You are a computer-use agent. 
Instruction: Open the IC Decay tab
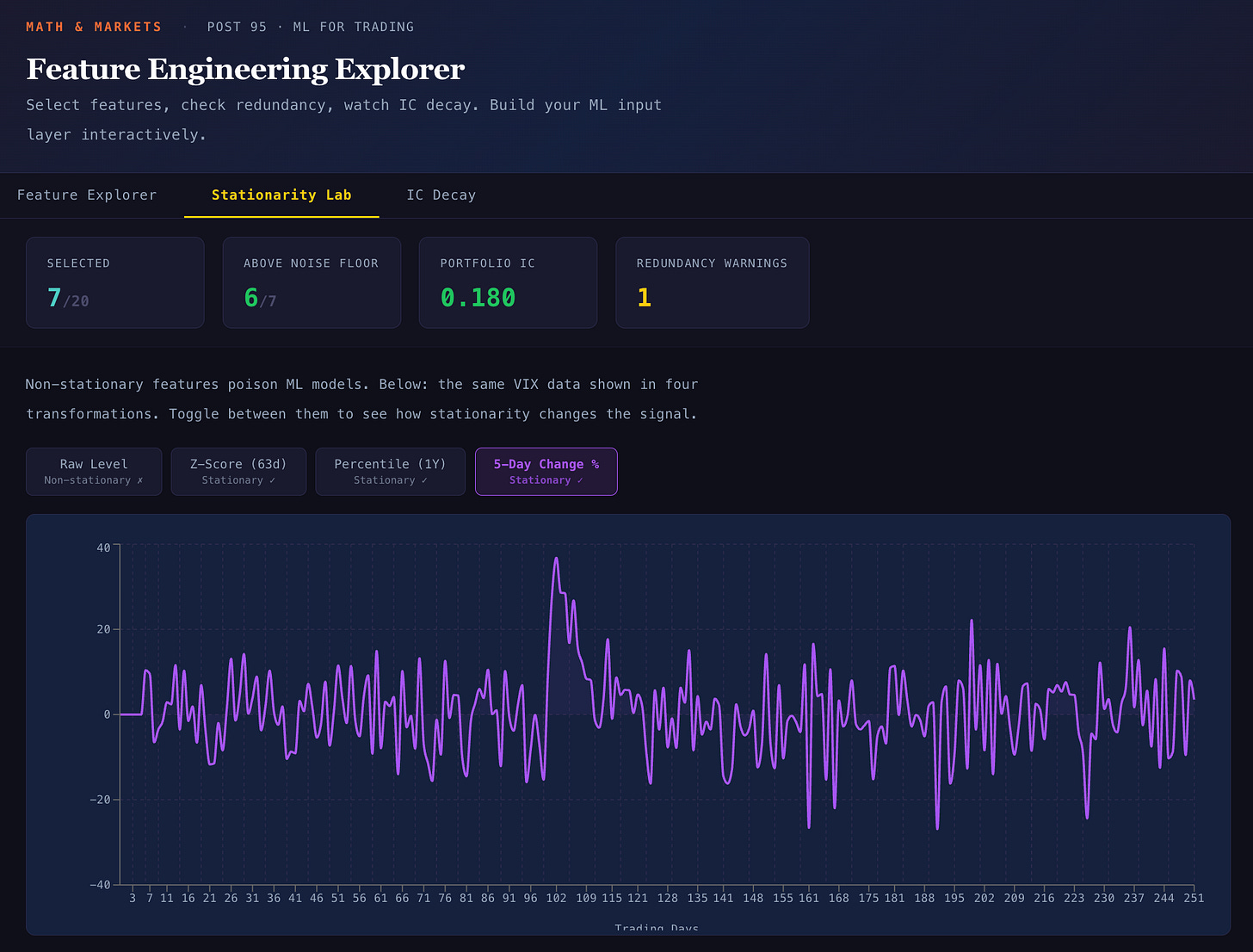tap(441, 195)
